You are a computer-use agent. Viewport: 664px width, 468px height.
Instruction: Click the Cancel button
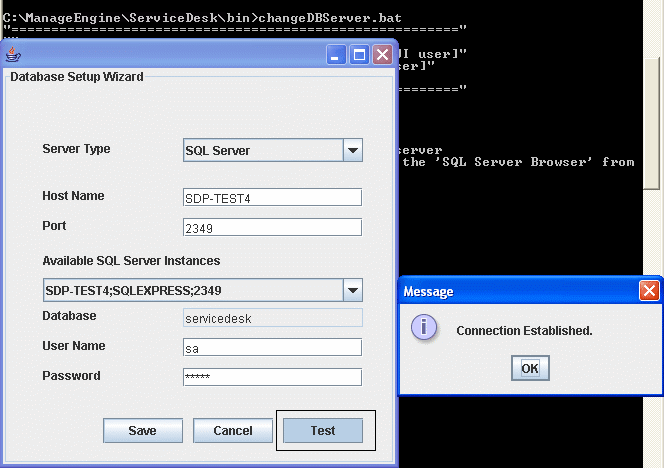pos(232,430)
